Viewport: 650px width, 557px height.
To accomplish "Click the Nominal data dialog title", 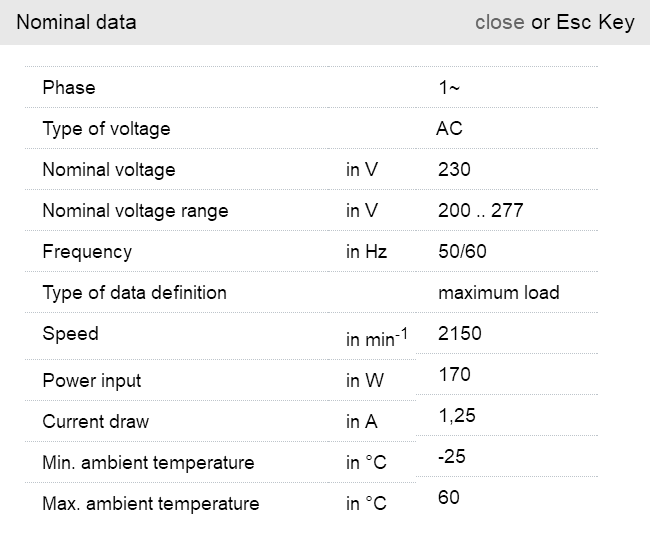I will (76, 22).
